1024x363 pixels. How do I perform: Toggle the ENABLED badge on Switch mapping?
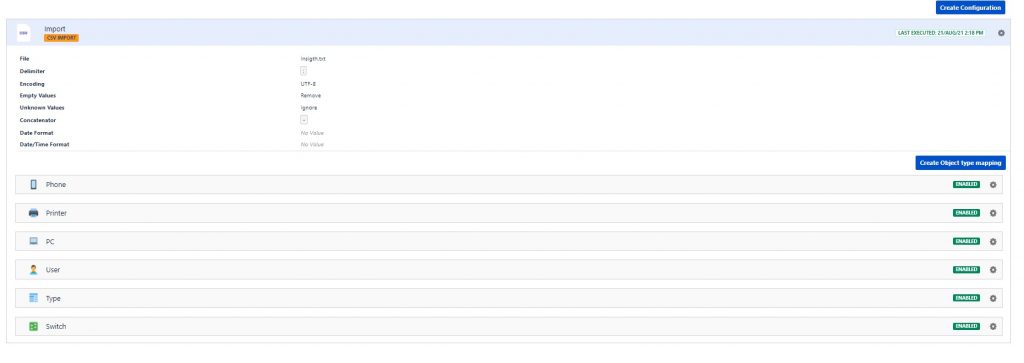click(x=966, y=326)
